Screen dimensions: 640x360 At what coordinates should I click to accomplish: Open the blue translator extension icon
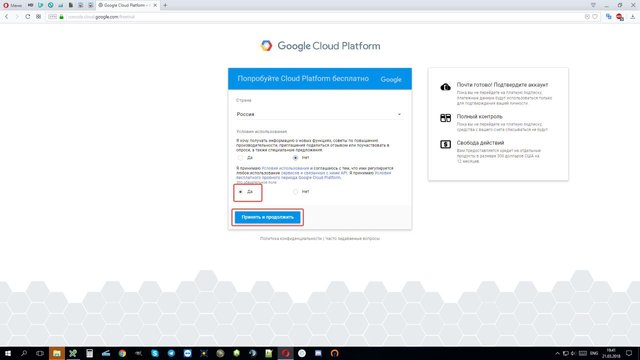(609, 17)
